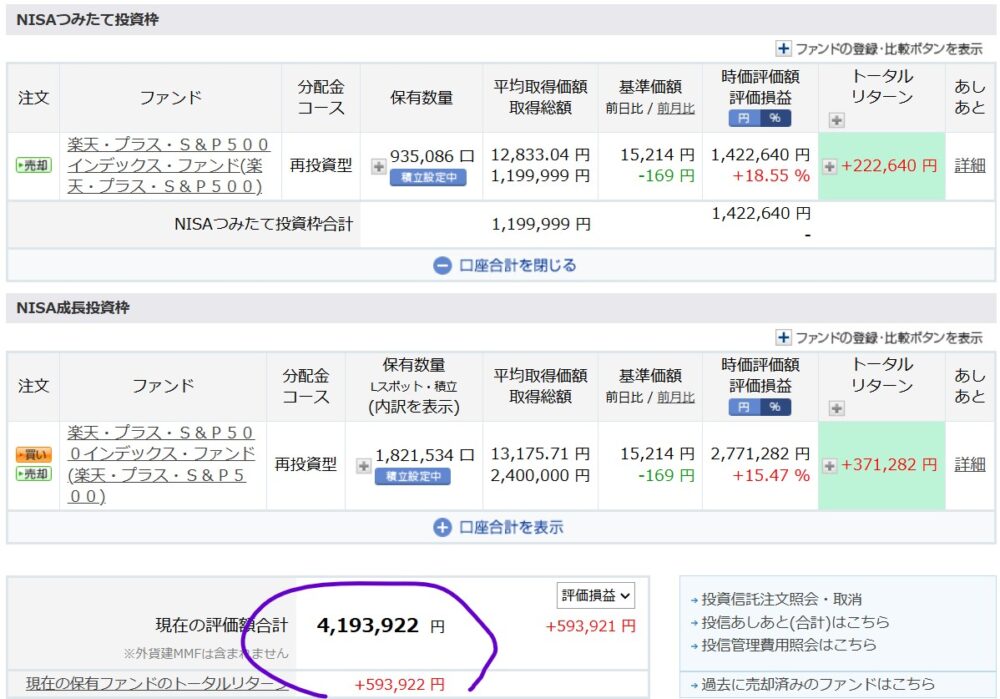
Task: Click 1,422,640 円 value in fund row
Action: click(x=760, y=155)
